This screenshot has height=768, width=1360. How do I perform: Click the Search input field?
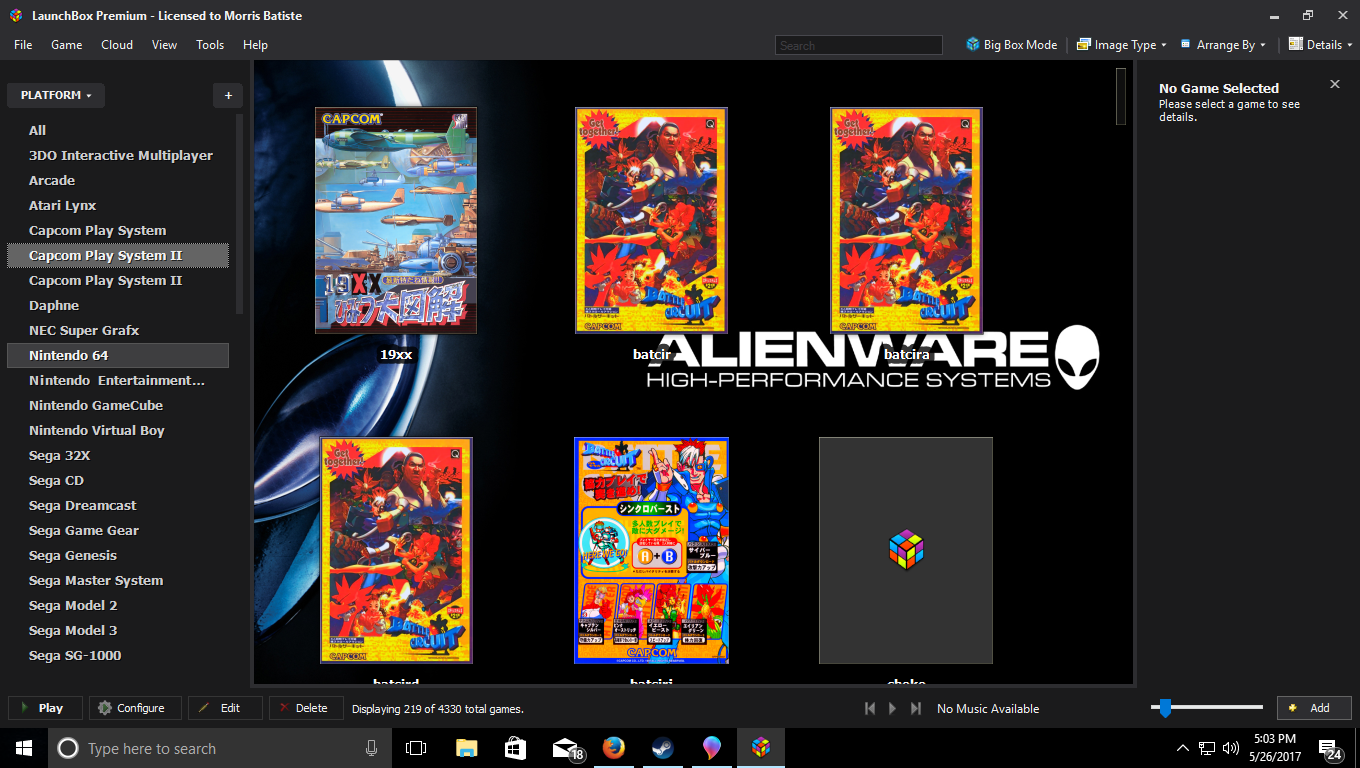858,45
